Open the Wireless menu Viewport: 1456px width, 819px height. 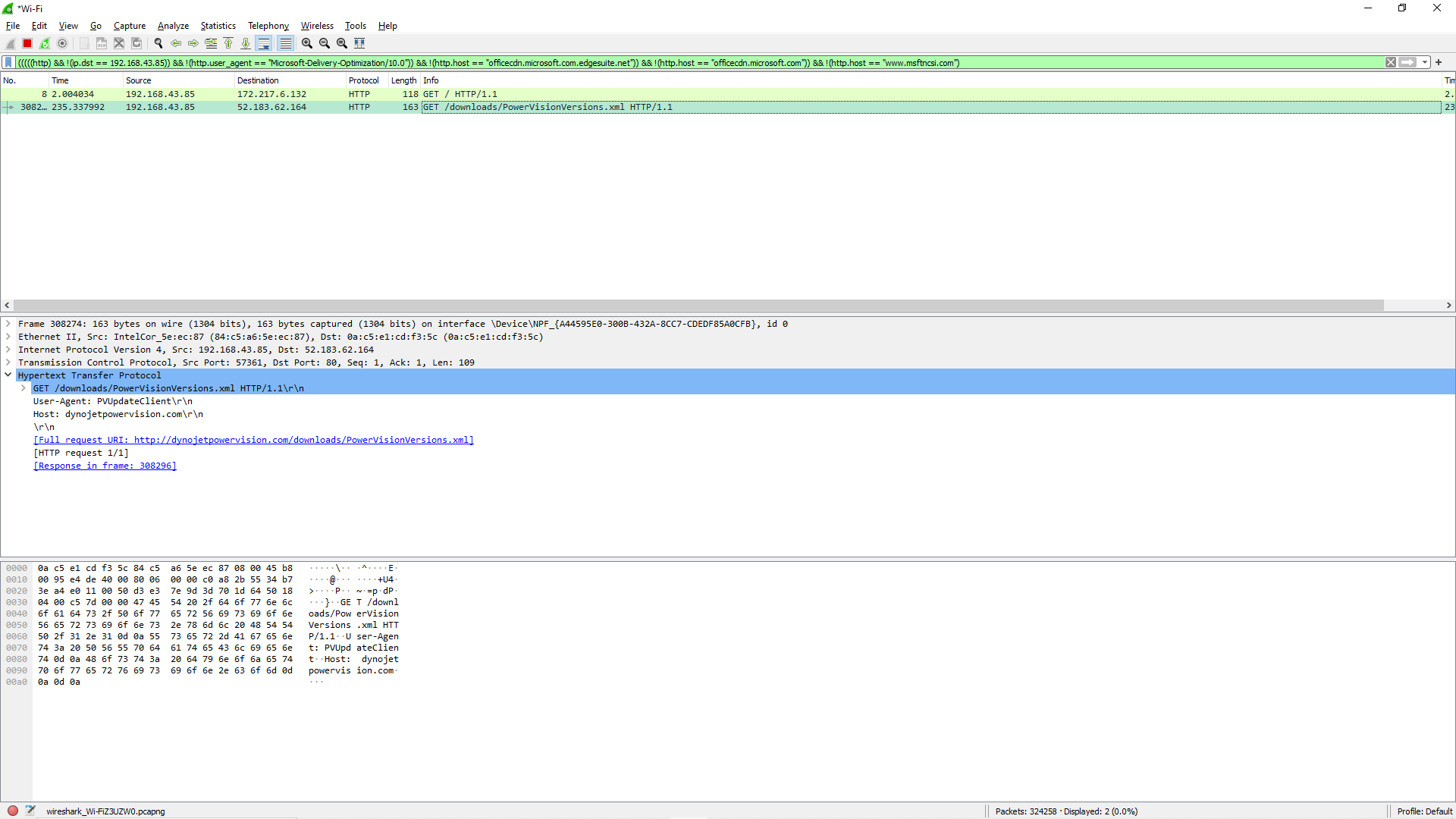tap(317, 25)
